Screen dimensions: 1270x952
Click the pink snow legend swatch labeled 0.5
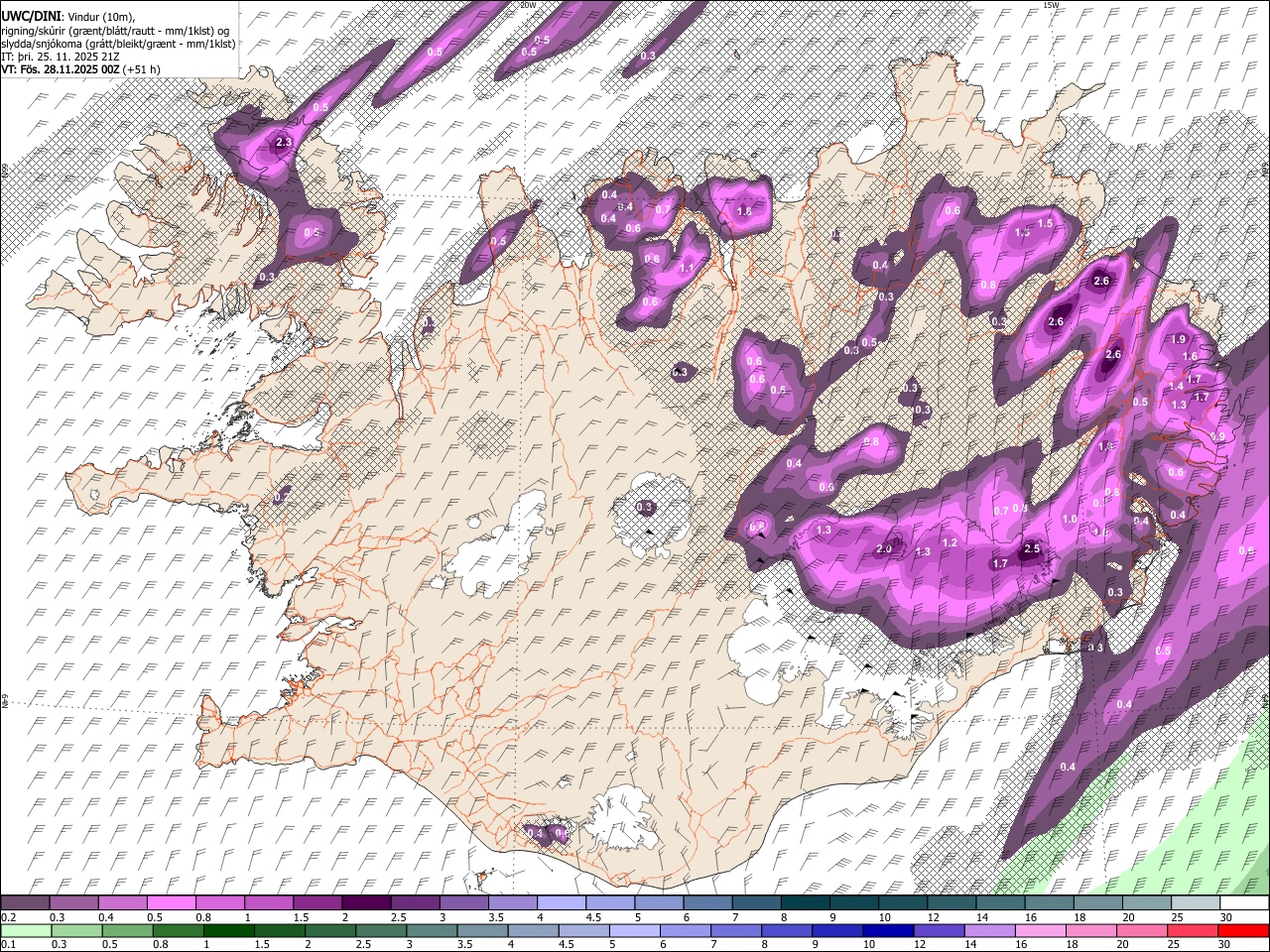pyautogui.click(x=171, y=903)
